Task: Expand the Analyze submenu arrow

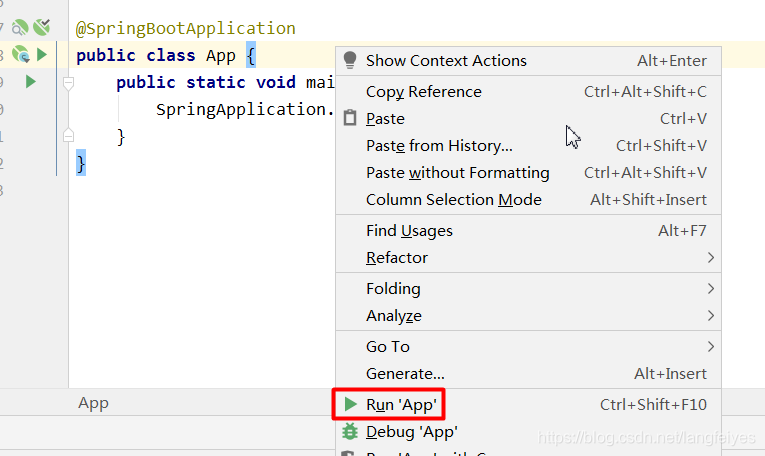Action: (711, 316)
